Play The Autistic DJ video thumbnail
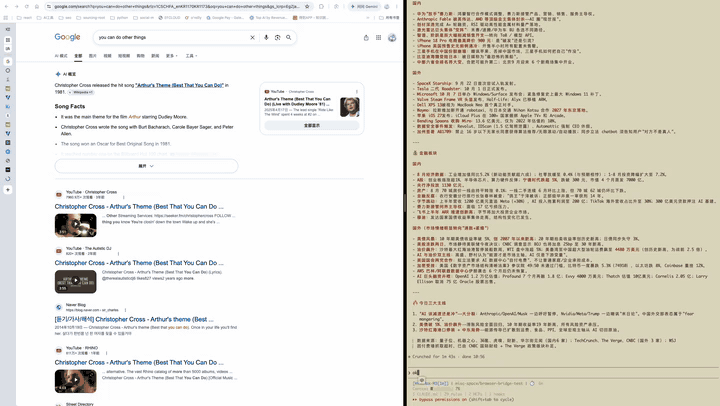Screen dimensions: 720x406 click(x=76, y=281)
